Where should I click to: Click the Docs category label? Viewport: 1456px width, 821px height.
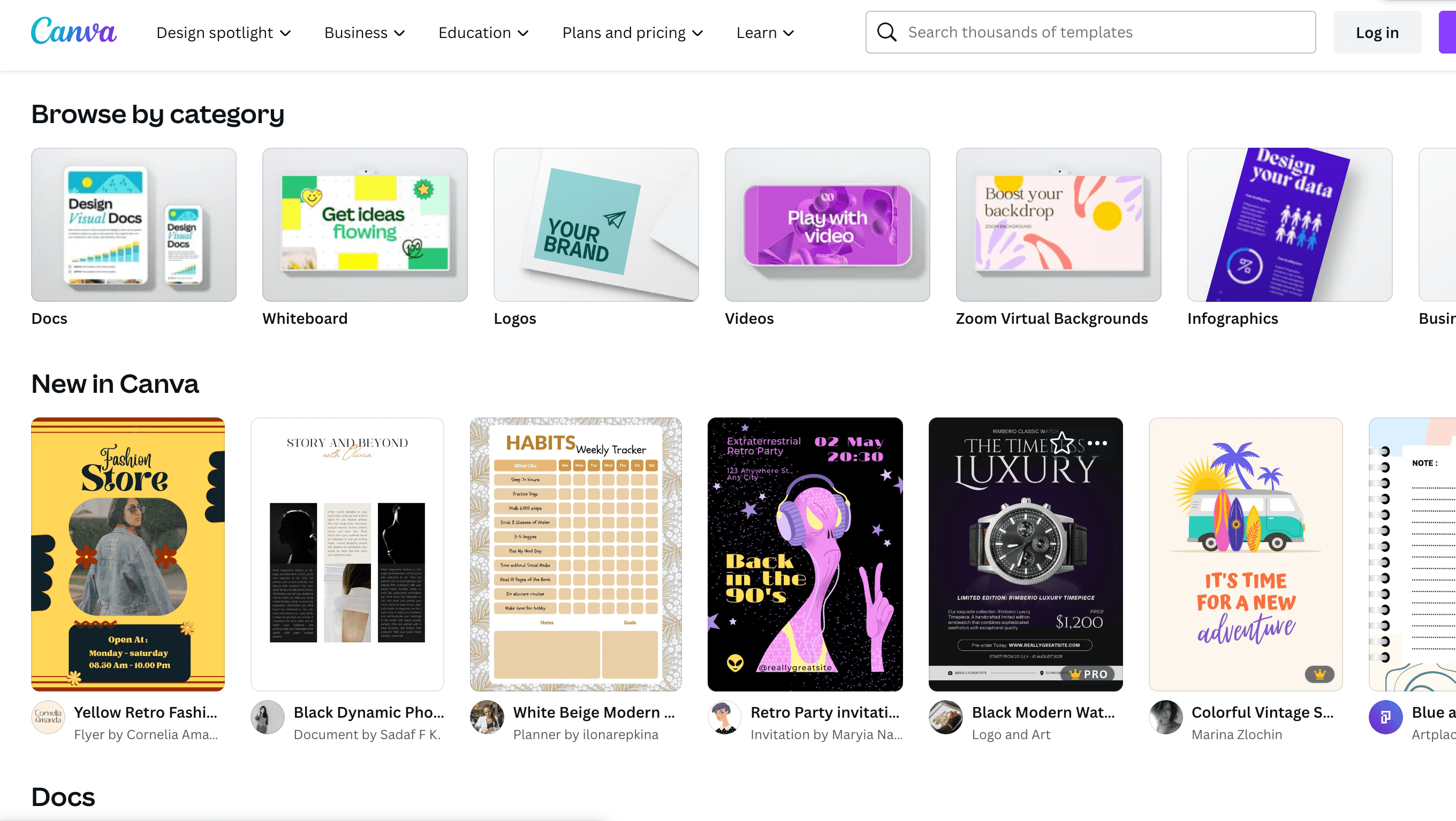(x=49, y=318)
